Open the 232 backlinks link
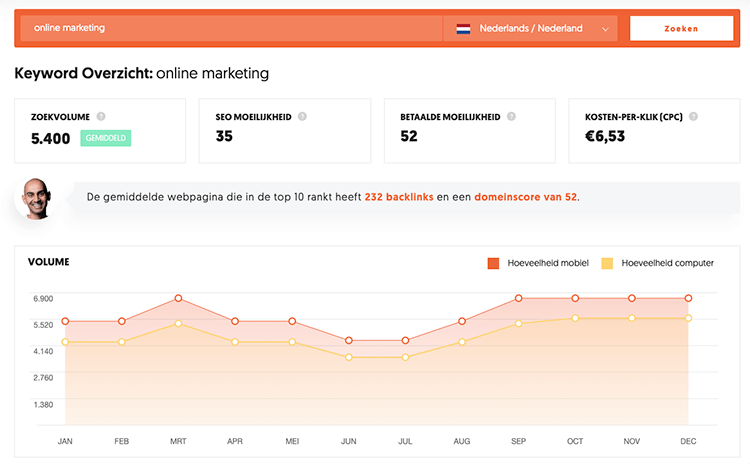The height and width of the screenshot is (464, 750). 399,197
